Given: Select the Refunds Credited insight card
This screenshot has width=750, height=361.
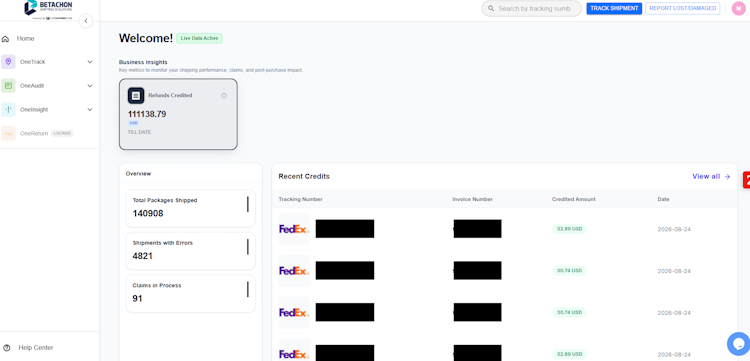Looking at the screenshot, I should (x=178, y=114).
